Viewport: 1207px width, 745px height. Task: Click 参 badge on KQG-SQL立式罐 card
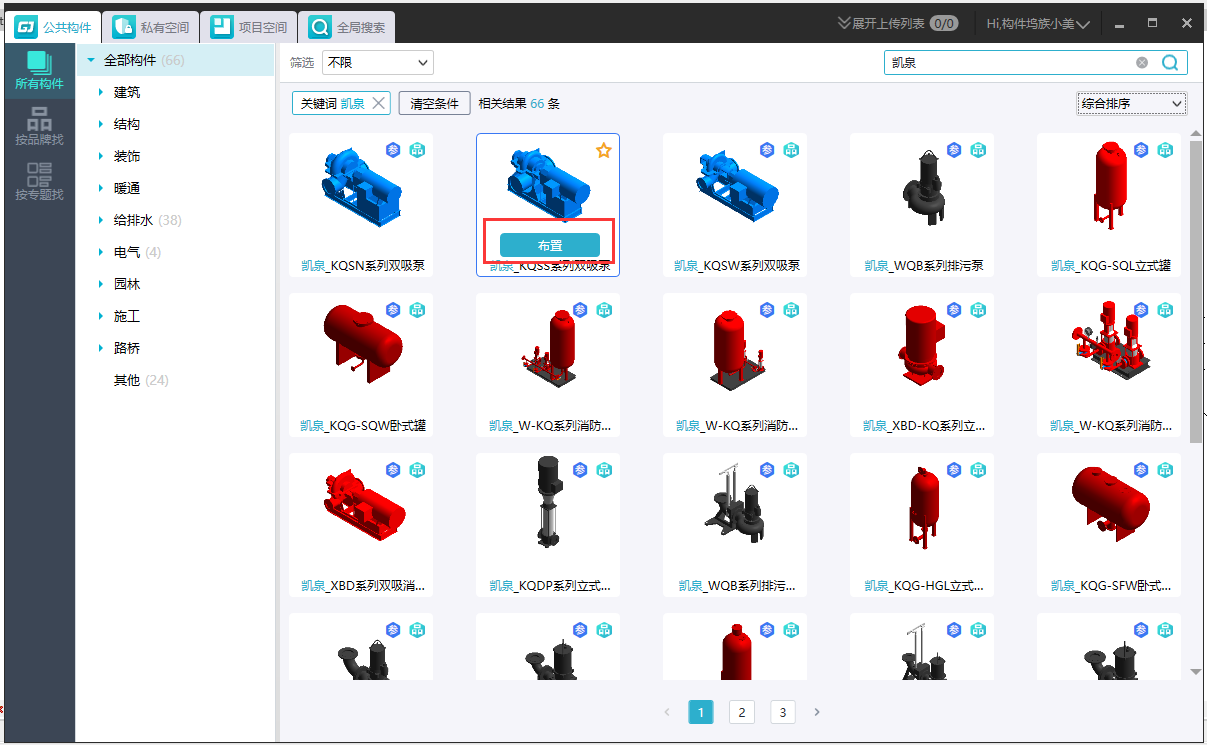coord(1141,150)
